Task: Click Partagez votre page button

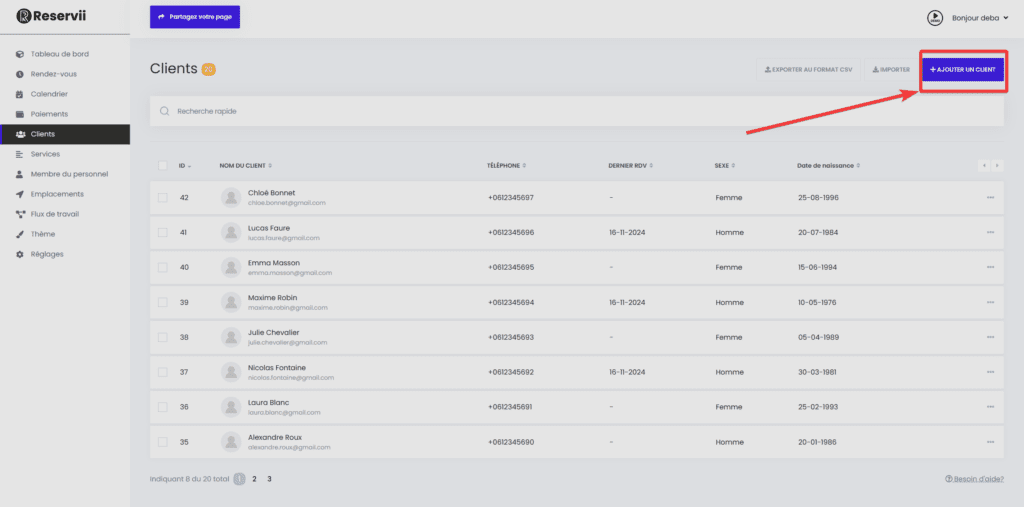Action: pos(195,17)
